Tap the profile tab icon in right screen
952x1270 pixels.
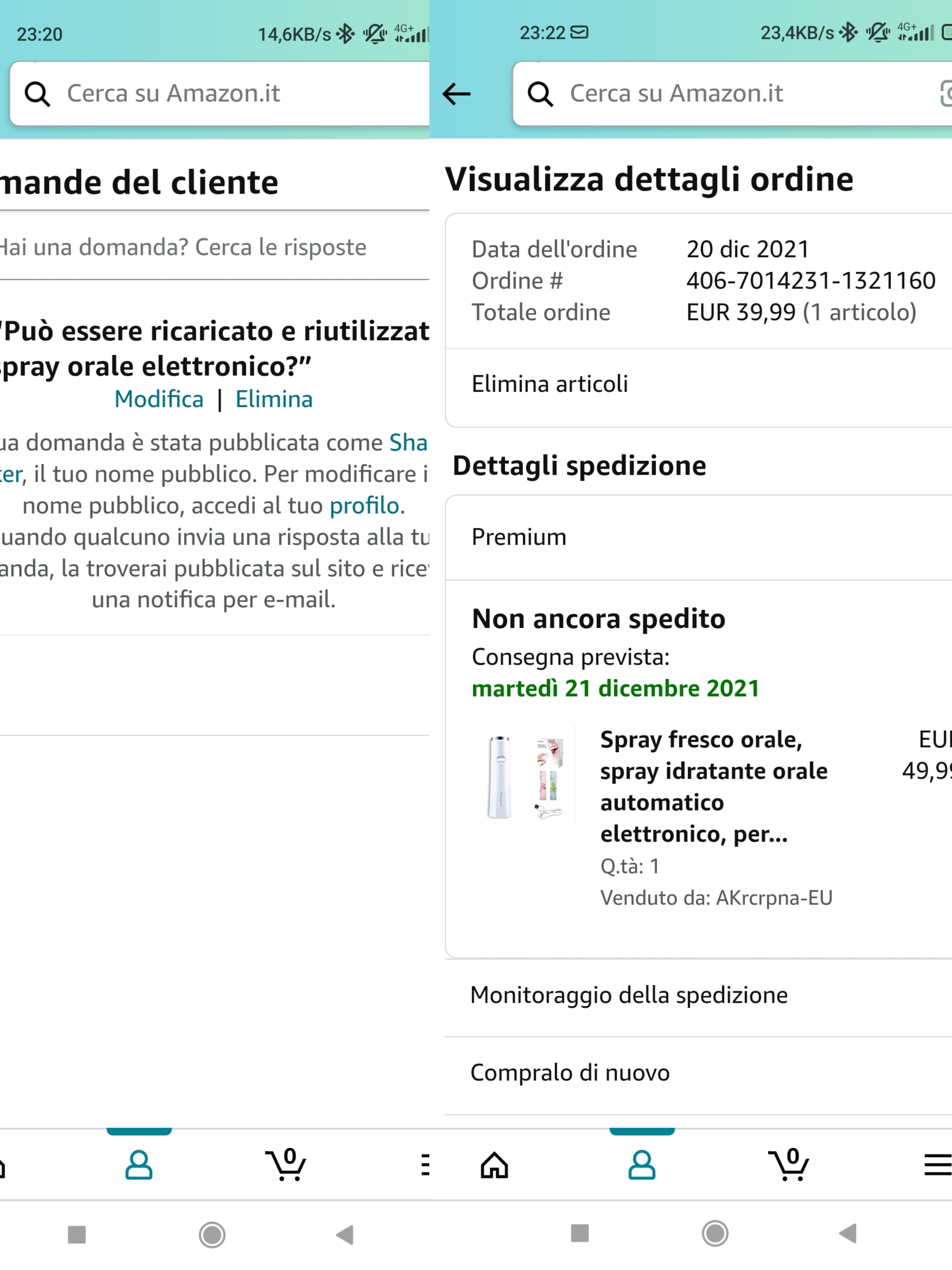click(642, 1165)
